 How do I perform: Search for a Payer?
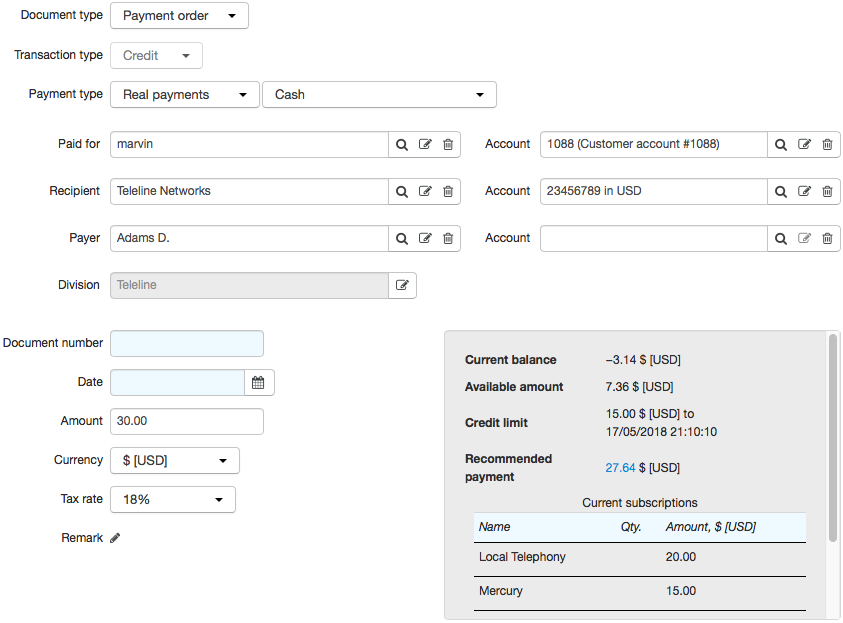tap(402, 239)
